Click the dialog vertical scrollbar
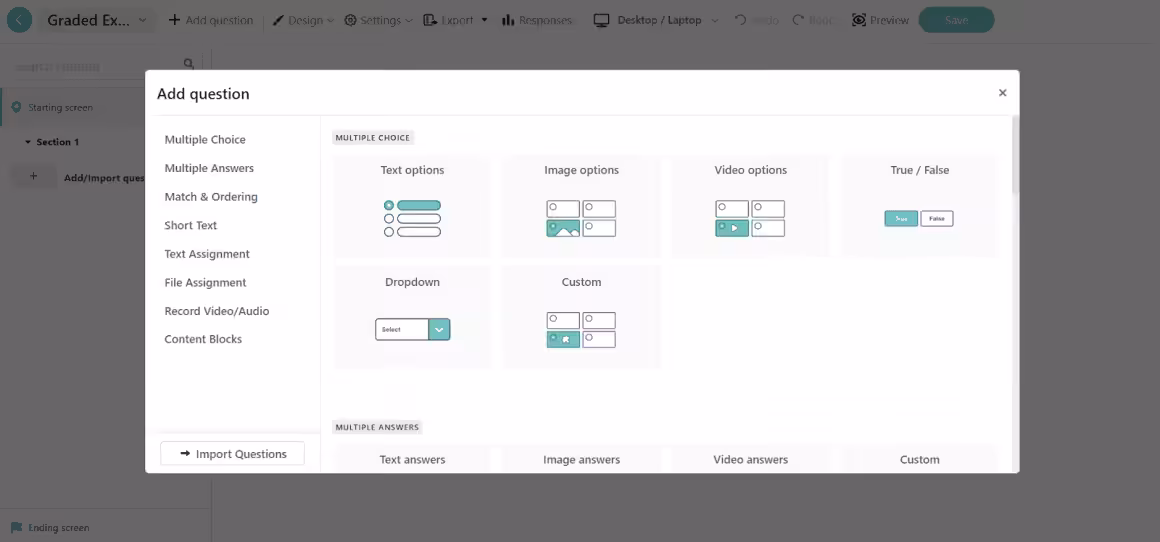1160x542 pixels. pyautogui.click(x=1015, y=155)
